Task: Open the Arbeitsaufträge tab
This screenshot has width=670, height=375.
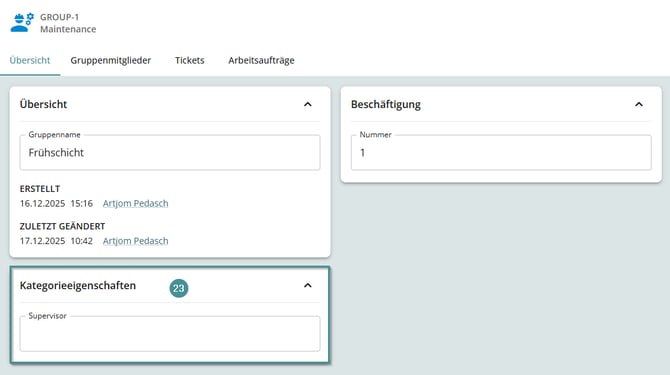Action: click(x=261, y=60)
